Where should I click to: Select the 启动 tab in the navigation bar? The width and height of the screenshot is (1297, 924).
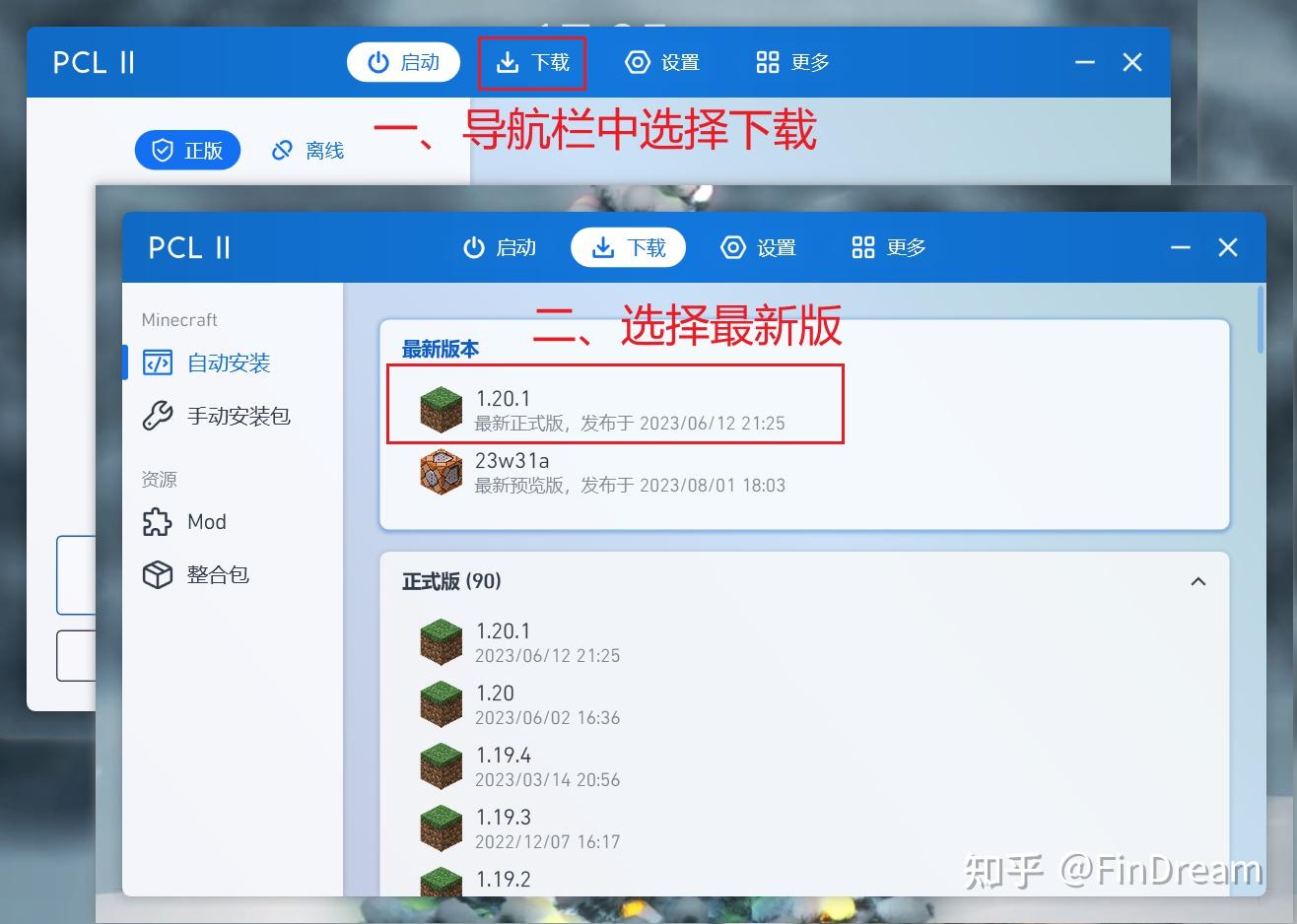click(500, 247)
